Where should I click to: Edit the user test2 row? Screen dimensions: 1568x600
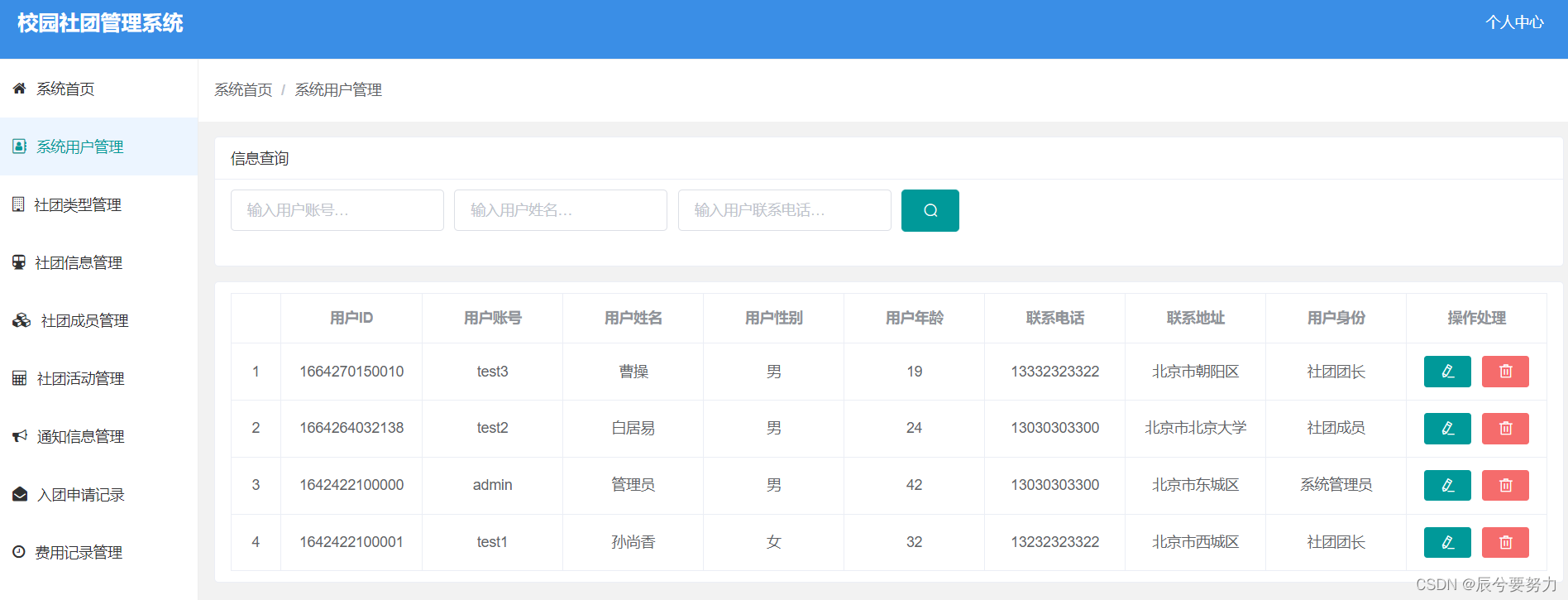point(1447,429)
